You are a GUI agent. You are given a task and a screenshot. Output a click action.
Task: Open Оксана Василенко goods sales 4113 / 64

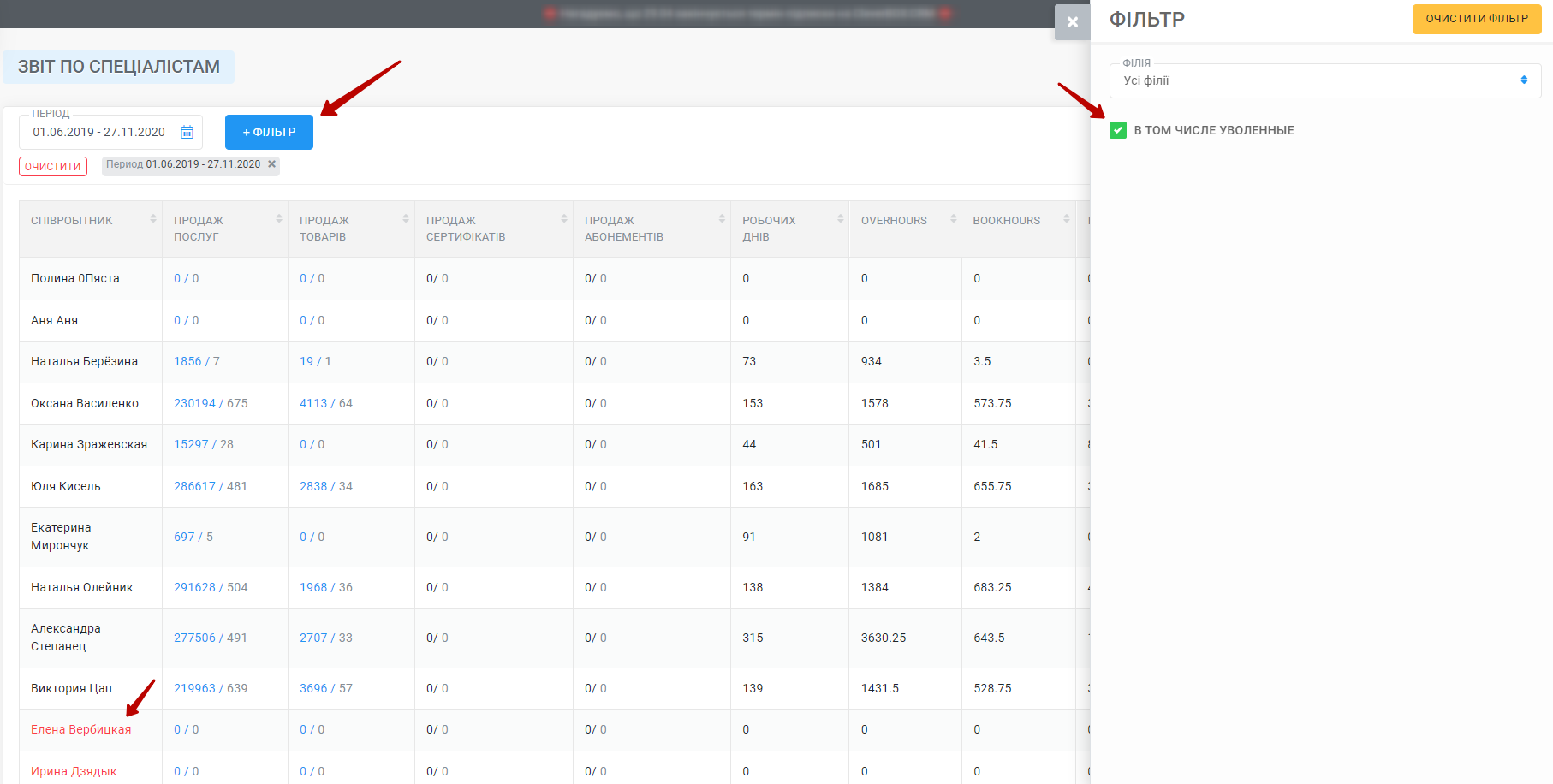[x=326, y=403]
